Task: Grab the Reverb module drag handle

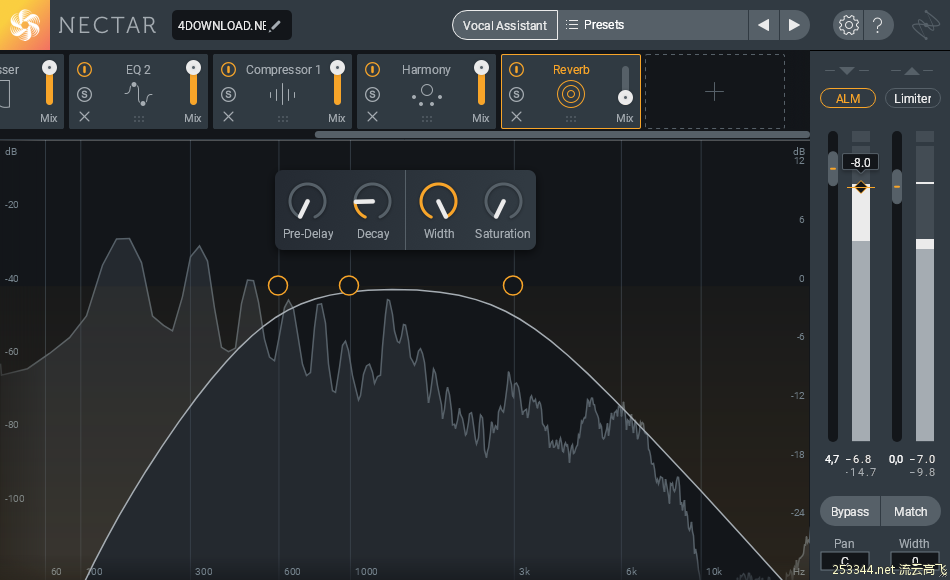Action: (x=571, y=119)
